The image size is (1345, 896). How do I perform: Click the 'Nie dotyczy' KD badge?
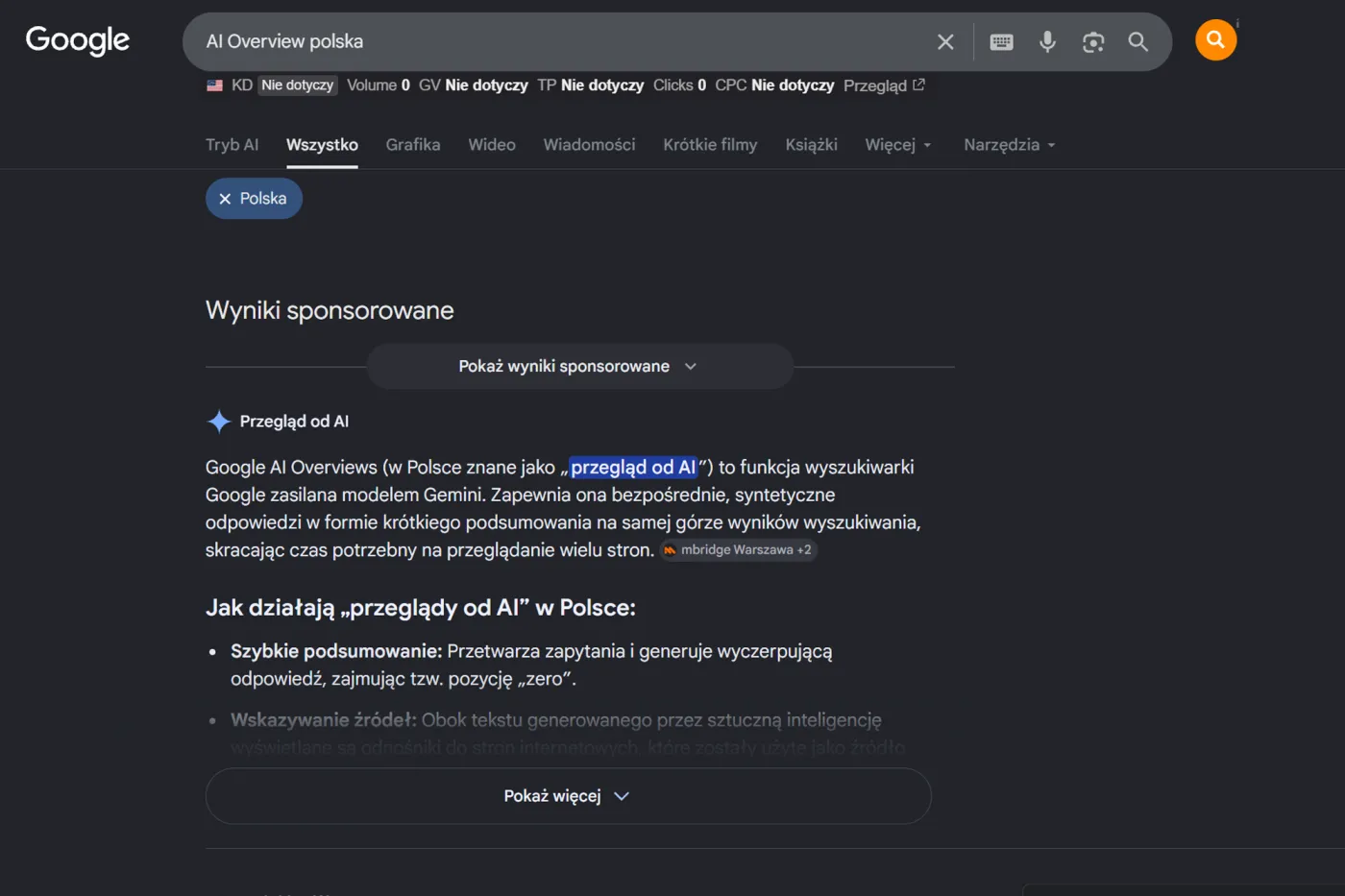pos(298,85)
